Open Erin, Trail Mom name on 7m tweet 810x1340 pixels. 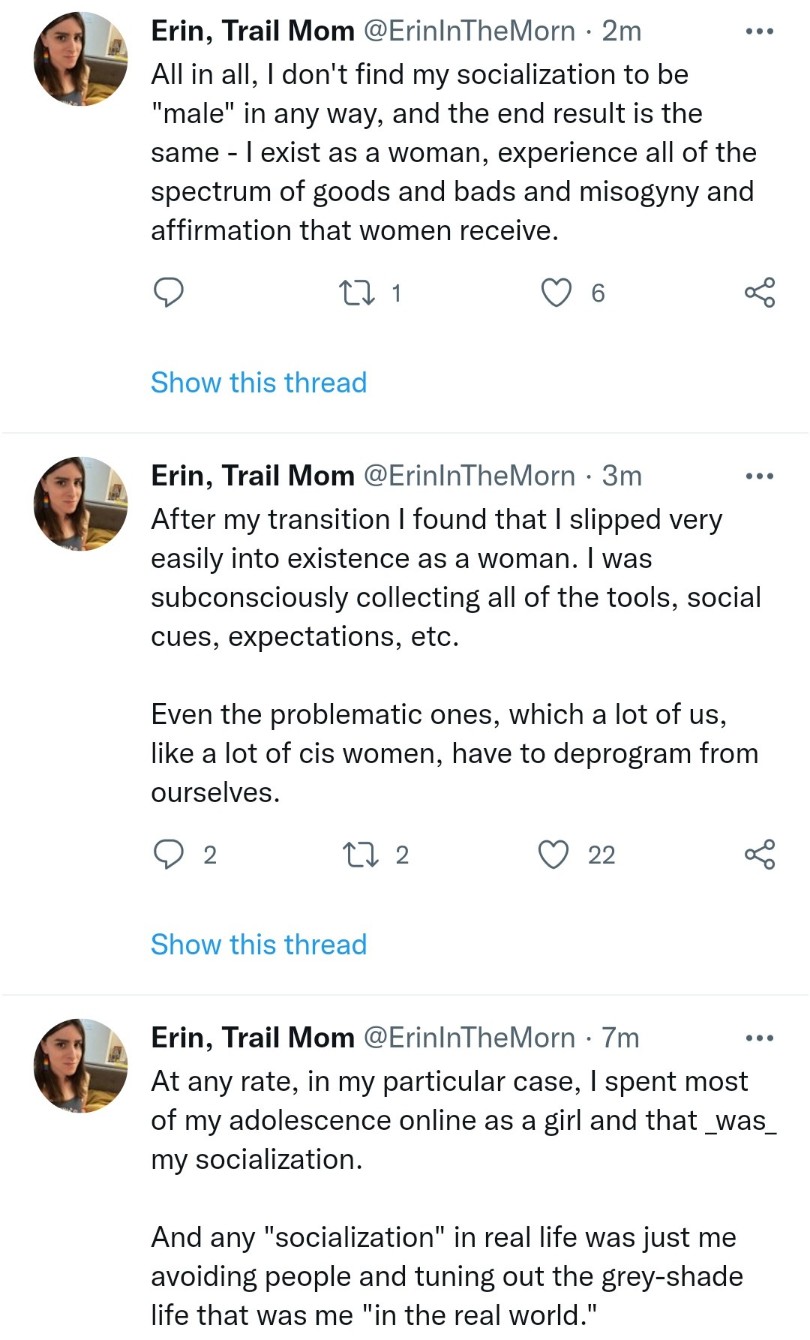(252, 1038)
